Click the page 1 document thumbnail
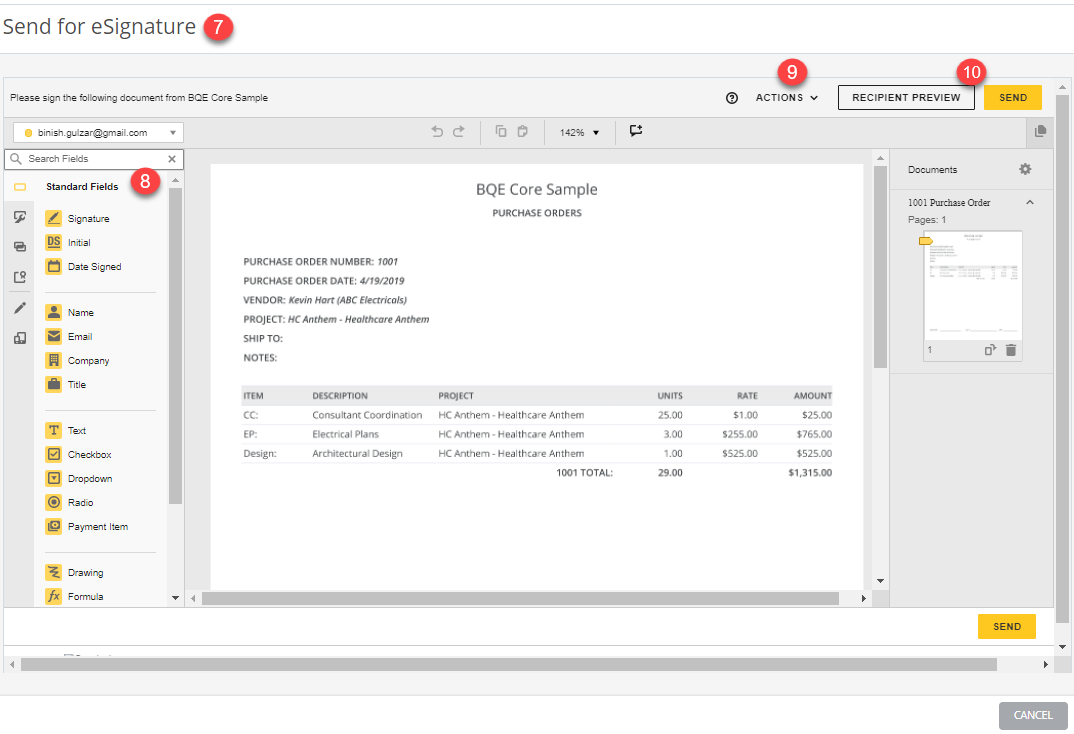 (x=973, y=286)
